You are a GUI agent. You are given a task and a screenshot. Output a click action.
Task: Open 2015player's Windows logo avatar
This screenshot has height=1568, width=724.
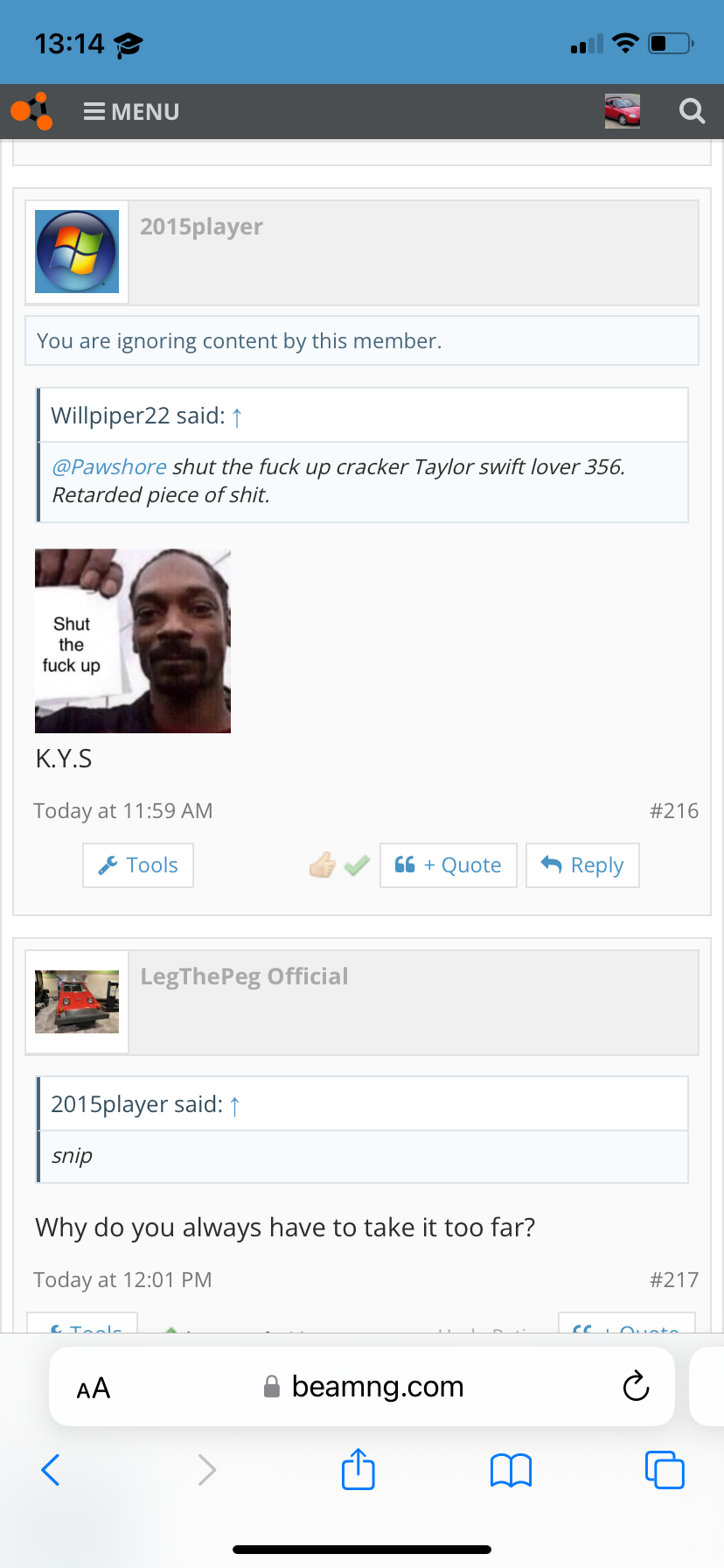(x=77, y=251)
